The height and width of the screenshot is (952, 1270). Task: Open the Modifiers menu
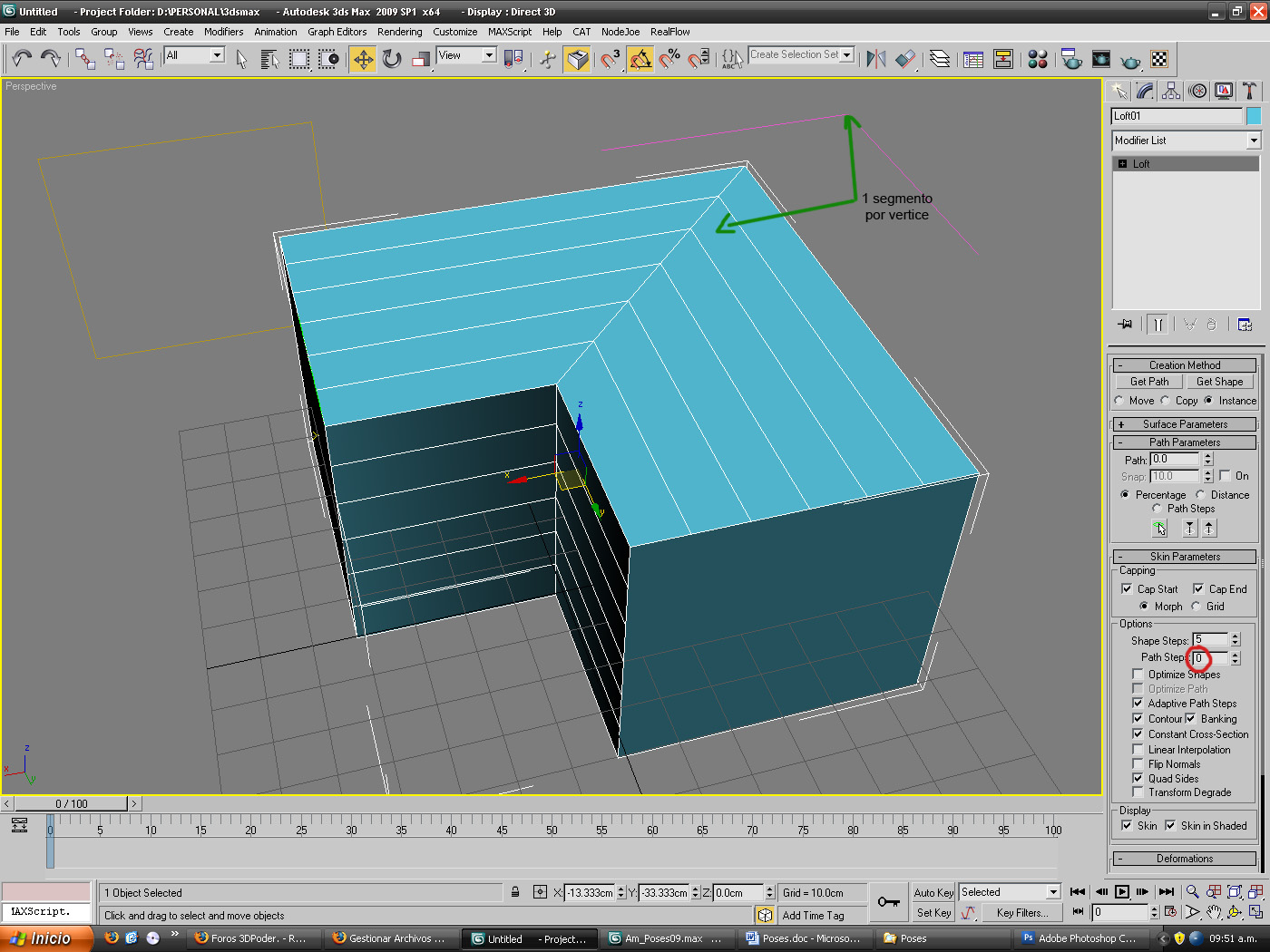[x=223, y=32]
